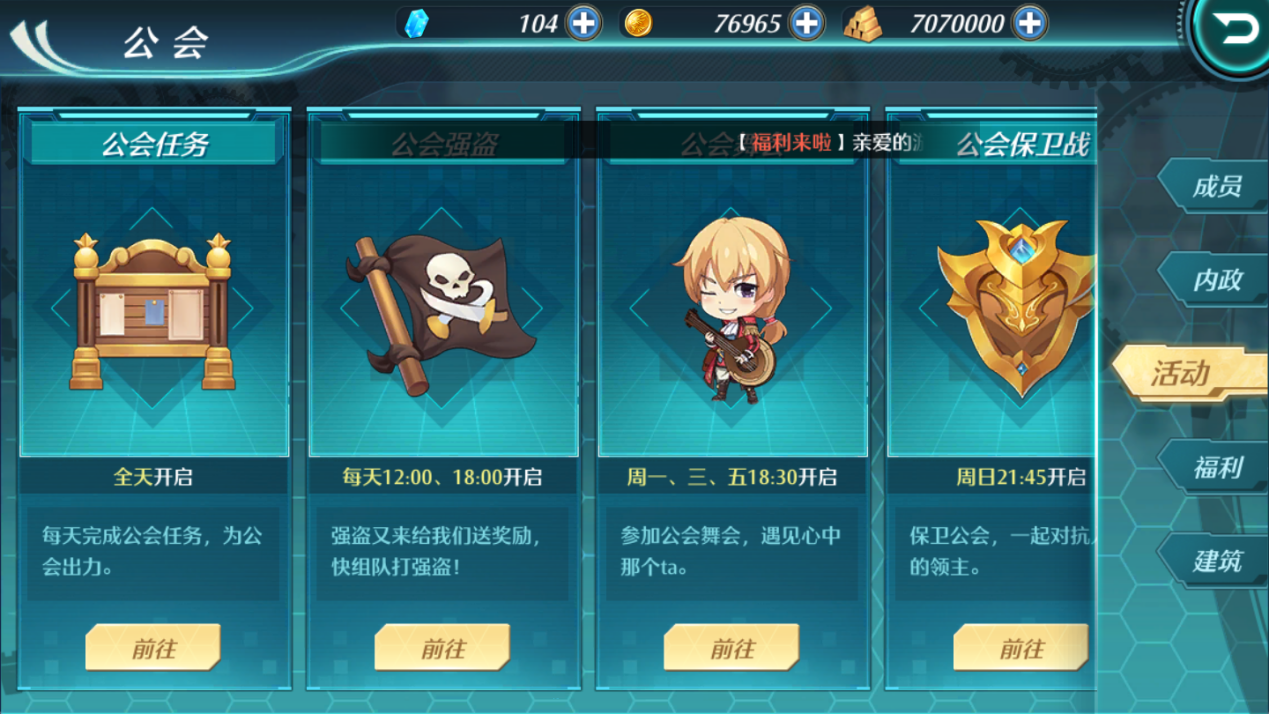Screen dimensions: 1269x714
Task: Click the back chevron beside 公会 title
Action: click(40, 42)
